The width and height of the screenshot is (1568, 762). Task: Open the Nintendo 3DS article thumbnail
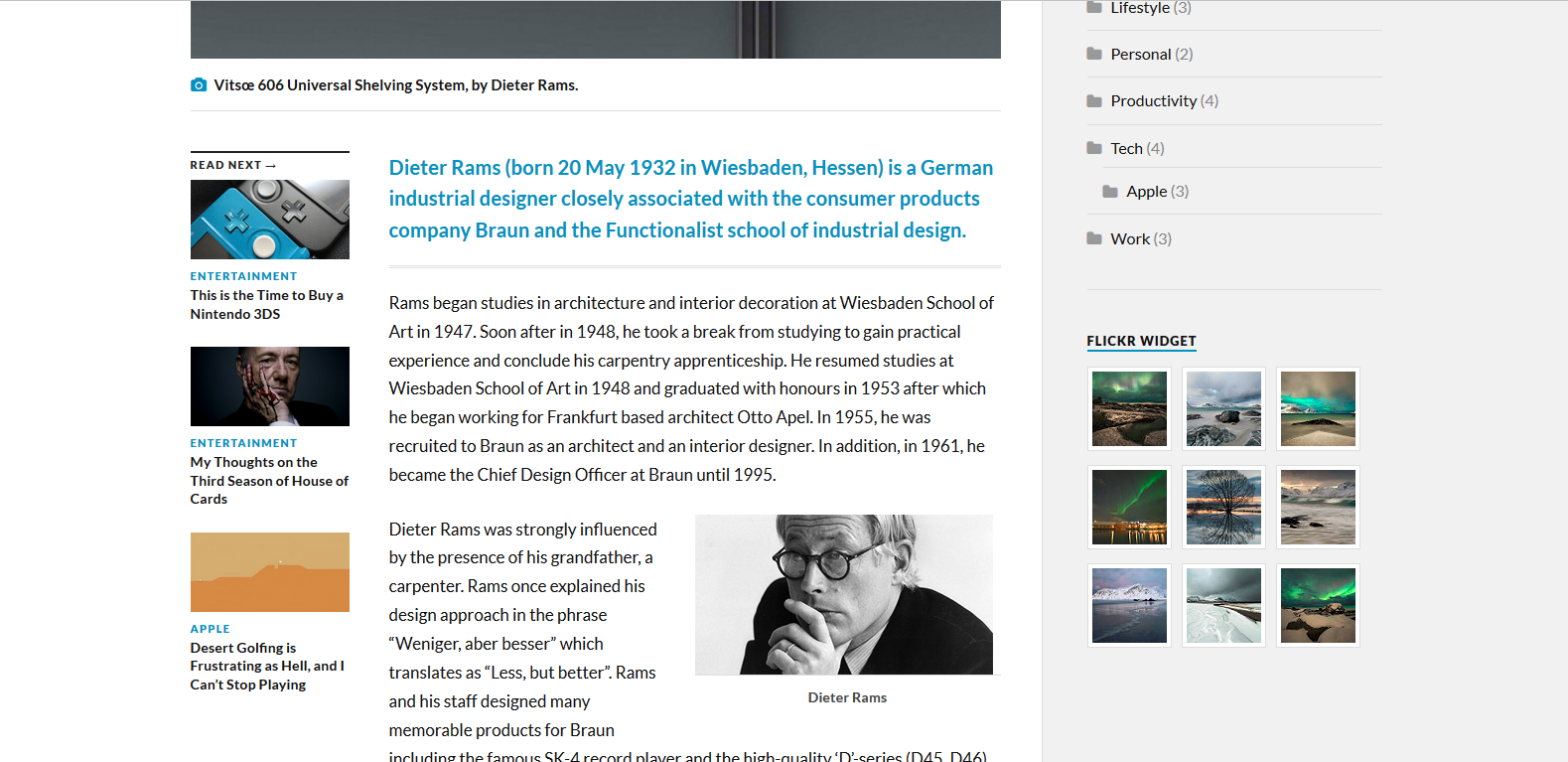pos(269,220)
